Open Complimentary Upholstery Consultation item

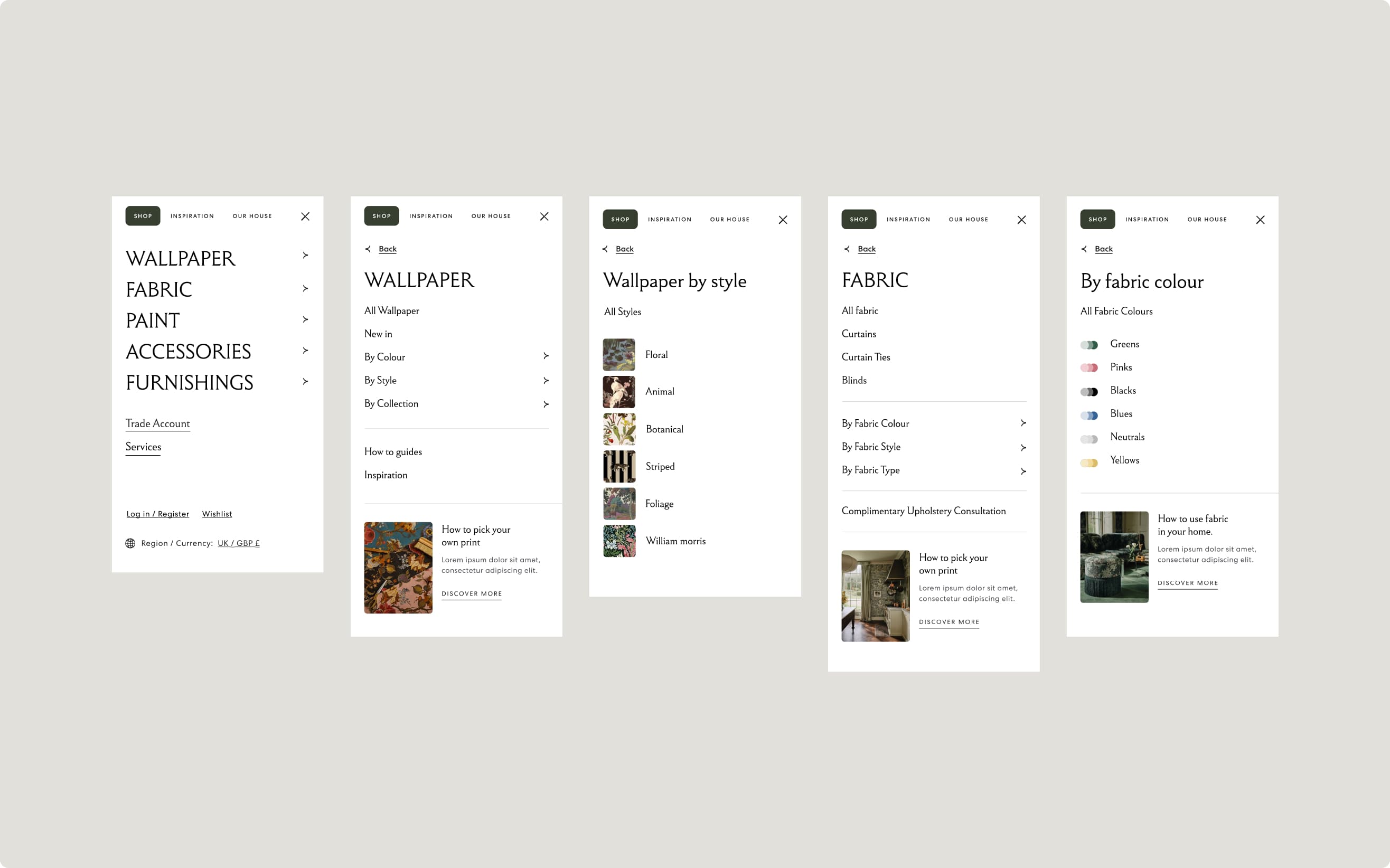click(924, 511)
